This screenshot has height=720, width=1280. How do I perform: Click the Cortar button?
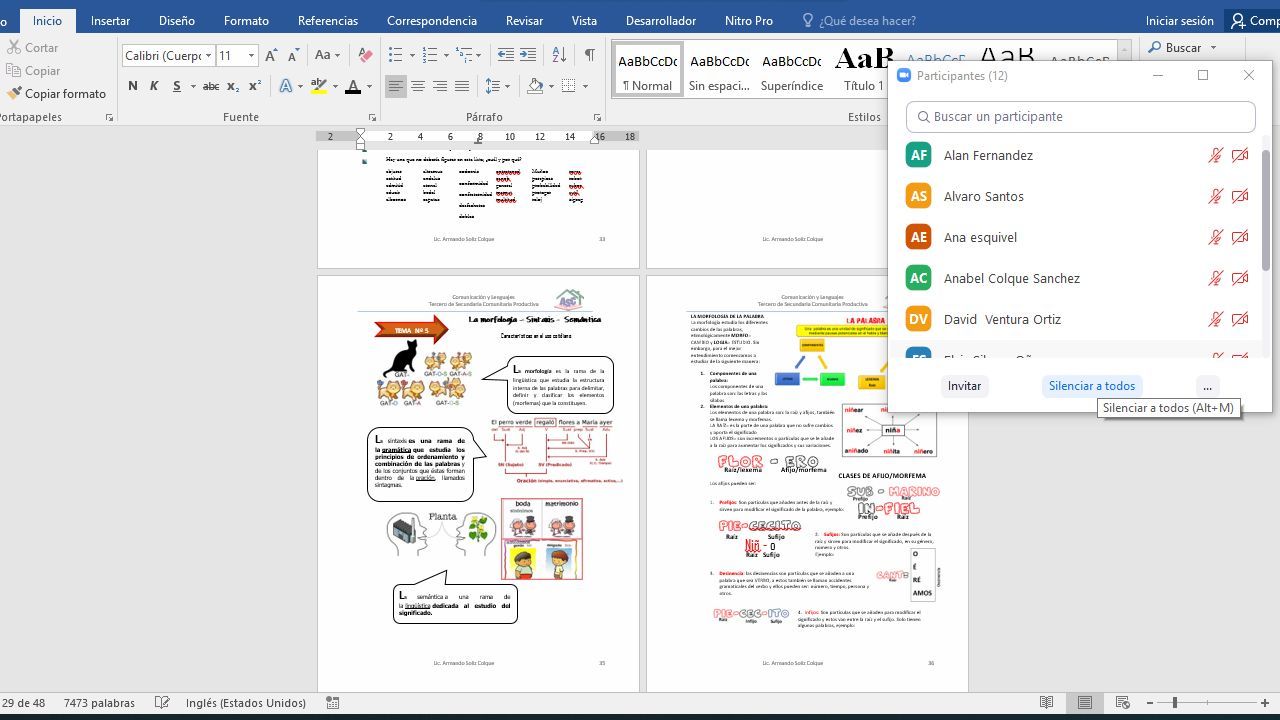pos(33,47)
